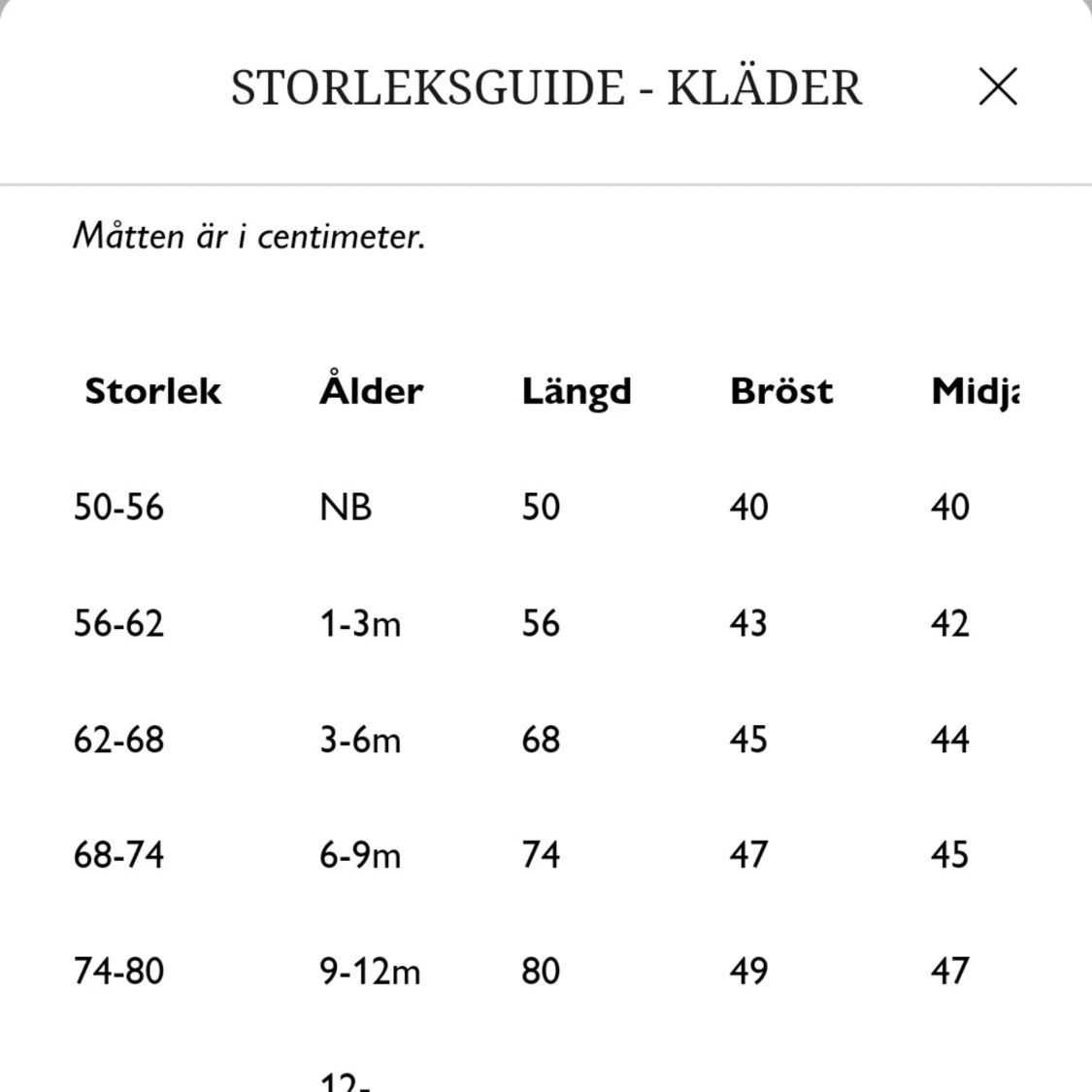Click Bröst value 49 in the 74-80 row
Image resolution: width=1092 pixels, height=1092 pixels.
click(748, 971)
